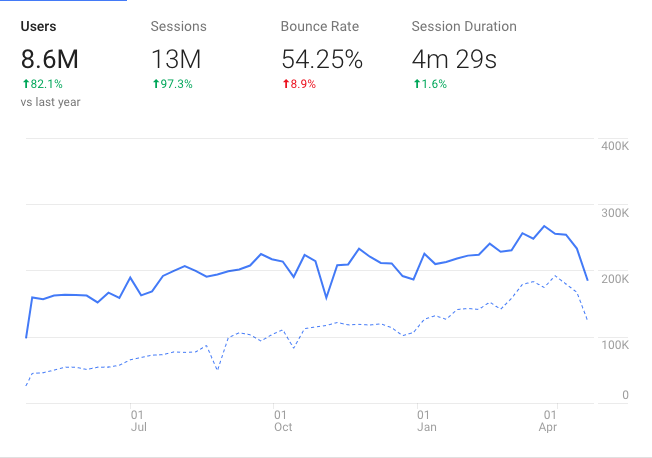This screenshot has width=652, height=458.
Task: Click the 4m 29s duration value
Action: 454,59
